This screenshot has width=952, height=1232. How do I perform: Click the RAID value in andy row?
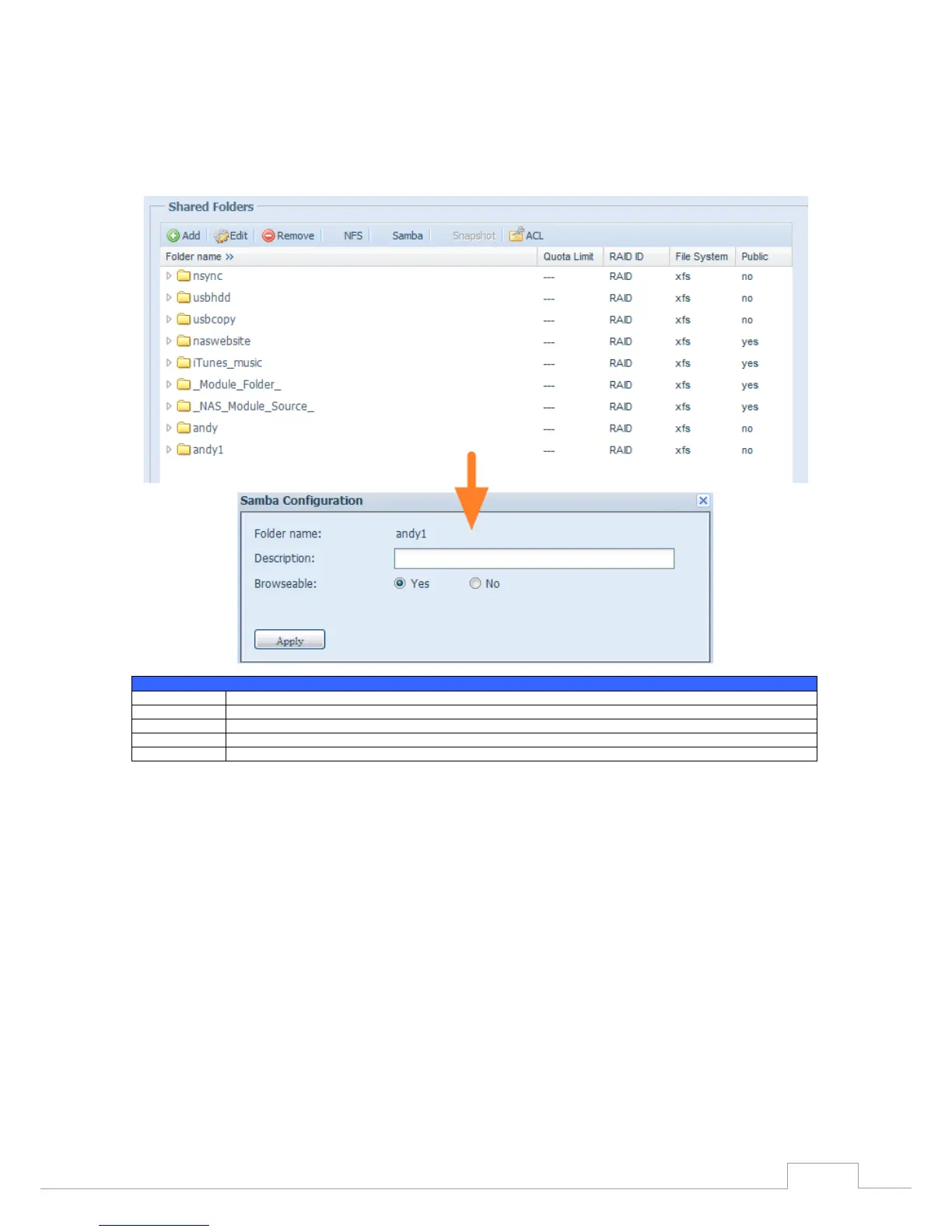[621, 429]
